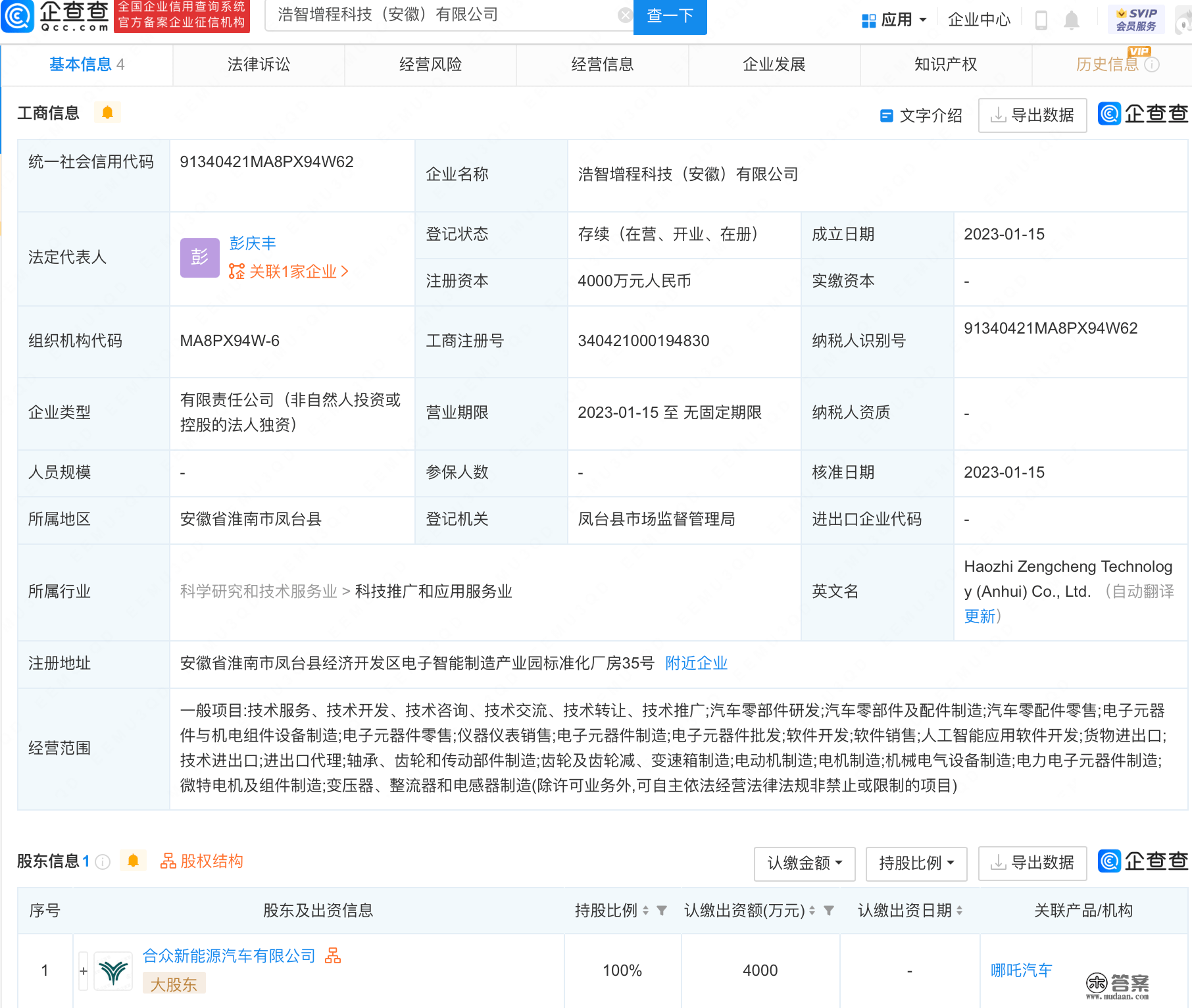Click 导出数据 in 股东信息 section

click(1032, 863)
